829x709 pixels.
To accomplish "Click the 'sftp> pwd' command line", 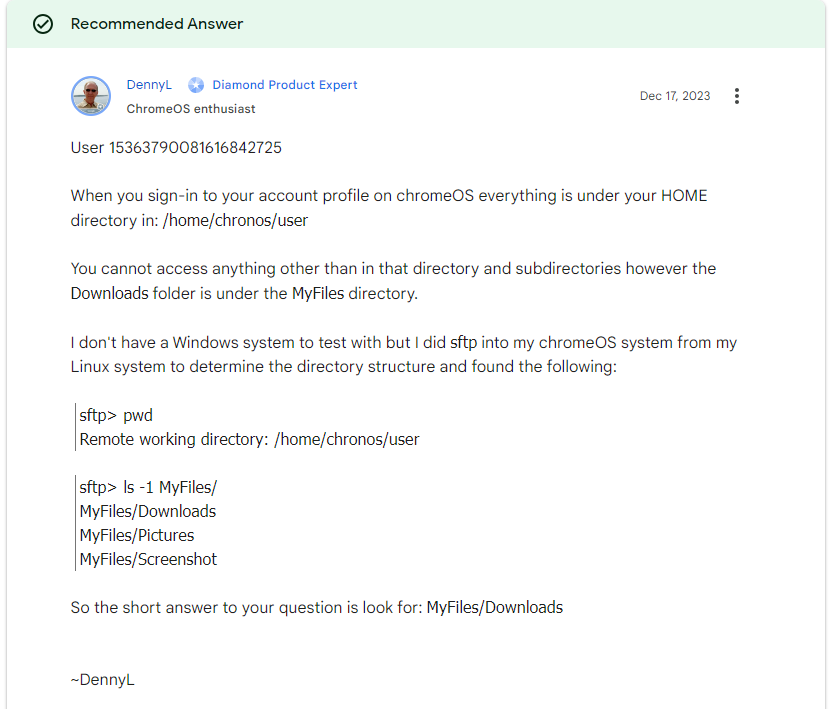I will (116, 415).
